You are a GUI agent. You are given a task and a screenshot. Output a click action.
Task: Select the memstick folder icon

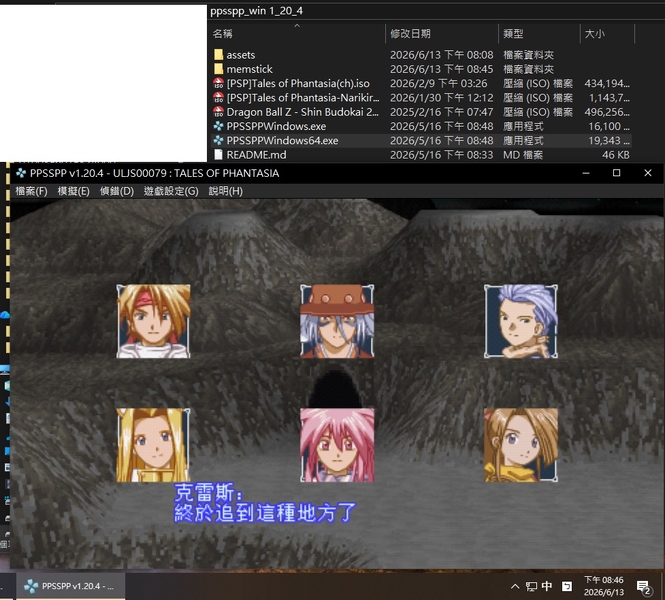point(218,69)
